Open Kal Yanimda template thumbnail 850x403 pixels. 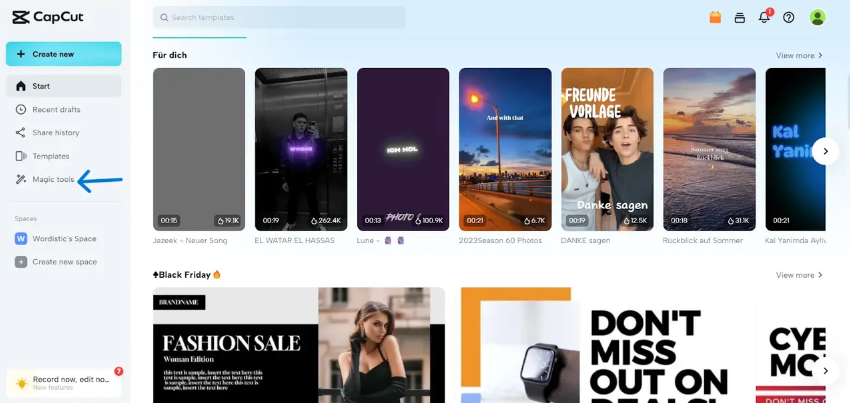click(x=795, y=149)
